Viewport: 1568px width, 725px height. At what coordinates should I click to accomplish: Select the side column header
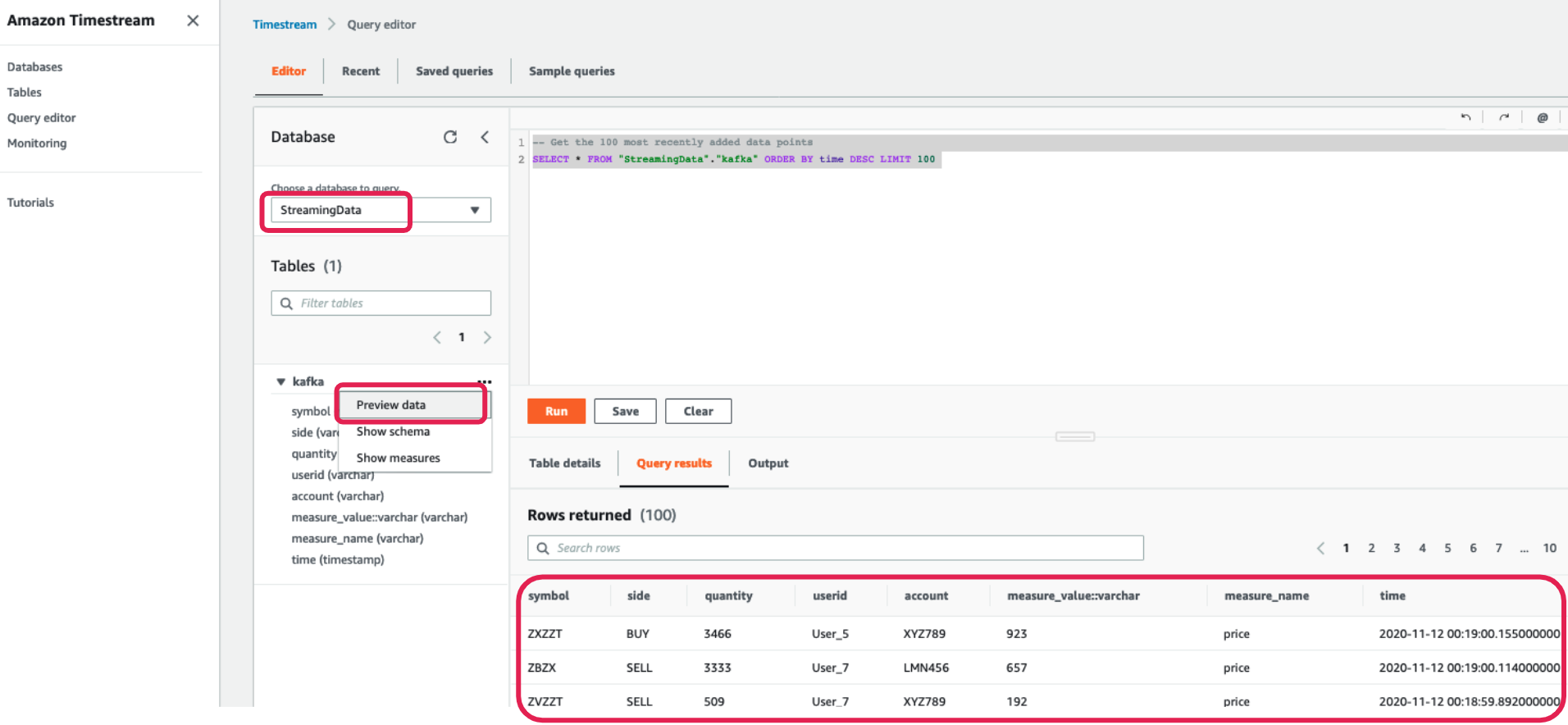[x=639, y=595]
